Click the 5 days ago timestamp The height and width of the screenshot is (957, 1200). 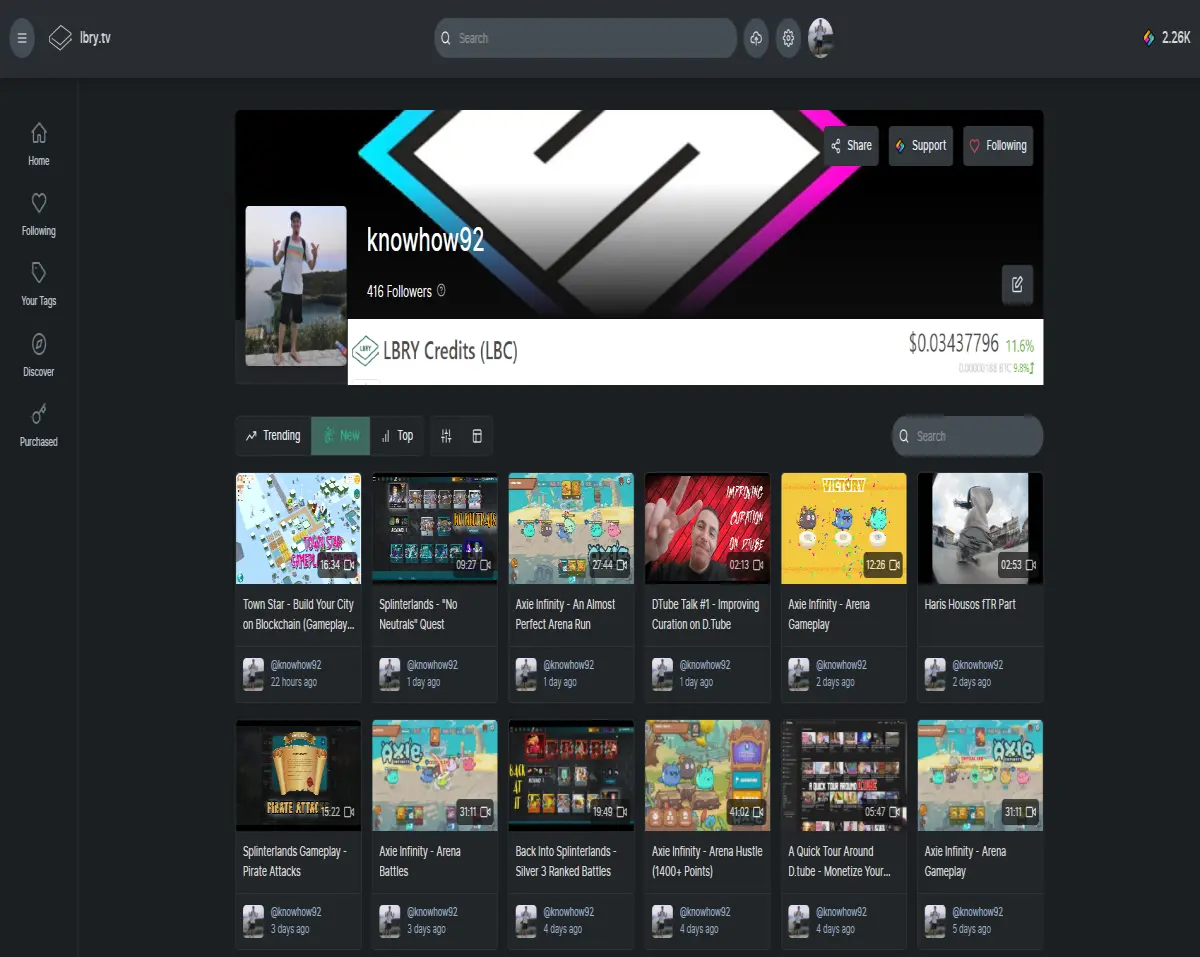(971, 929)
